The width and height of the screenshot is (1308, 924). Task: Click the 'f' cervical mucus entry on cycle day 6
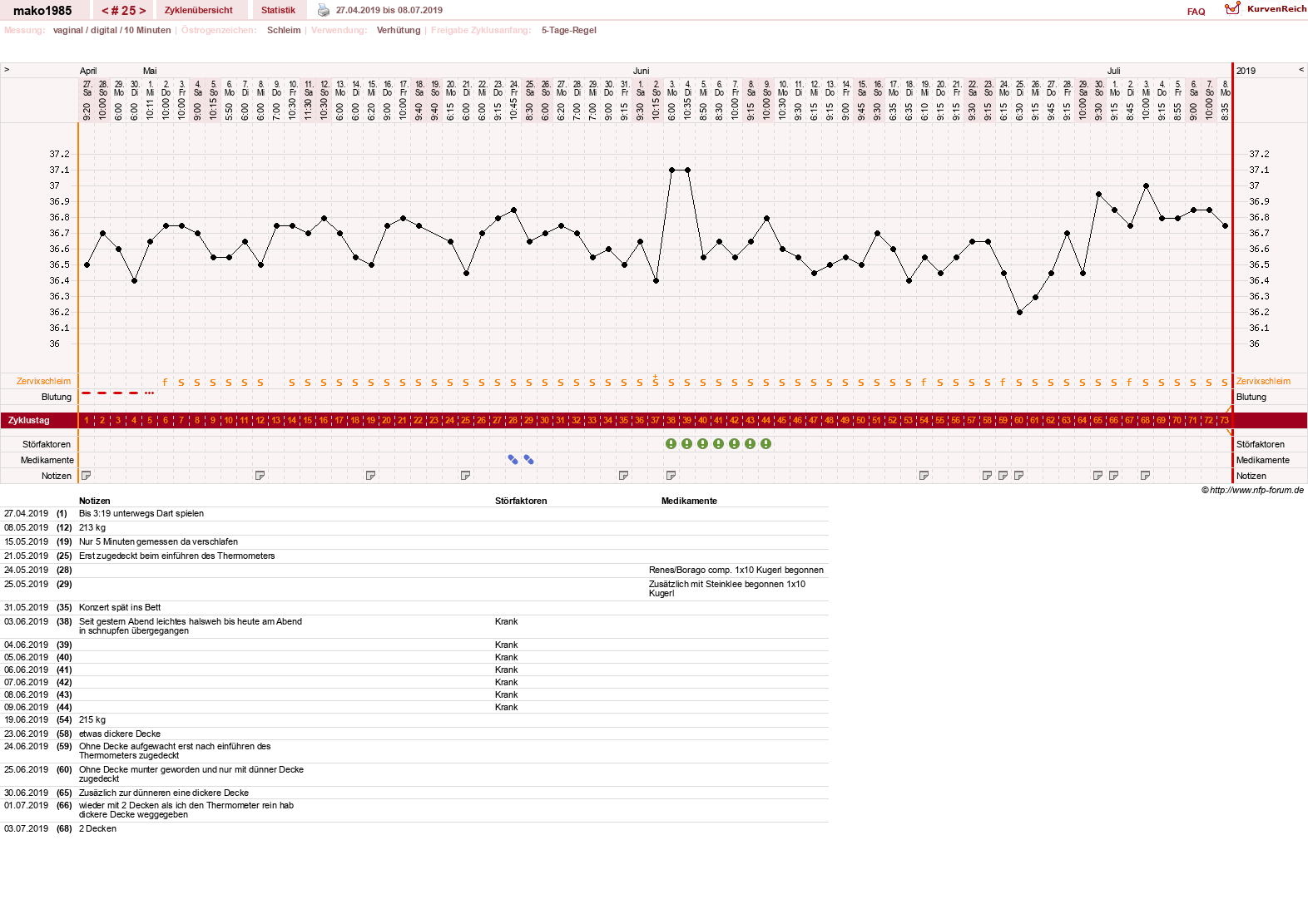click(x=166, y=383)
